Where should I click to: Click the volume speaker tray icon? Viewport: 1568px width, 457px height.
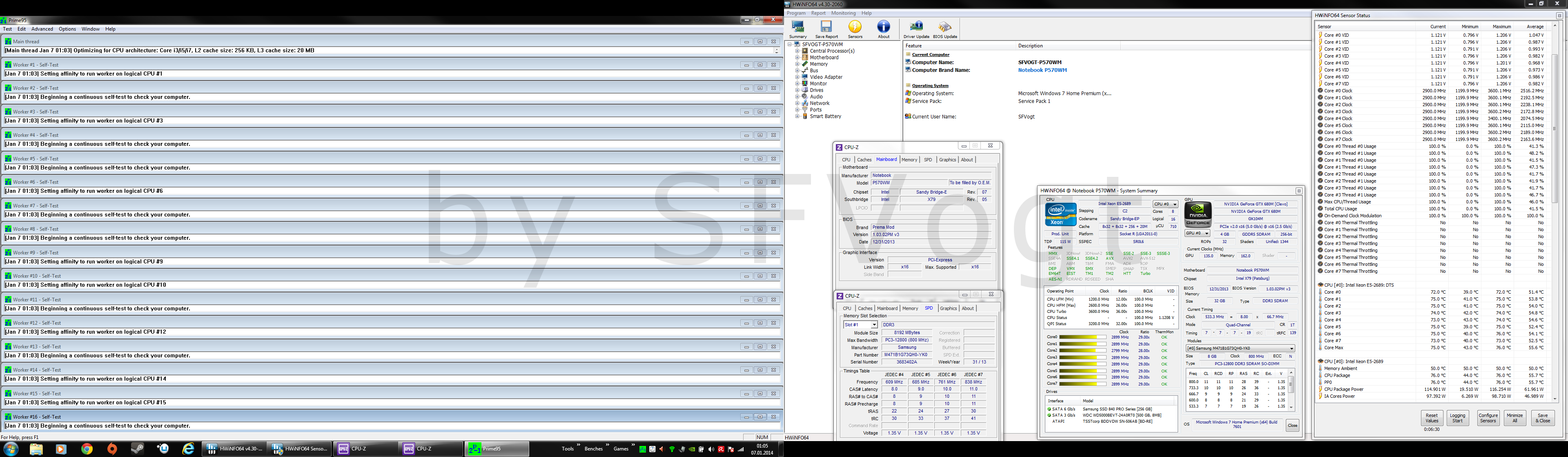(x=712, y=449)
